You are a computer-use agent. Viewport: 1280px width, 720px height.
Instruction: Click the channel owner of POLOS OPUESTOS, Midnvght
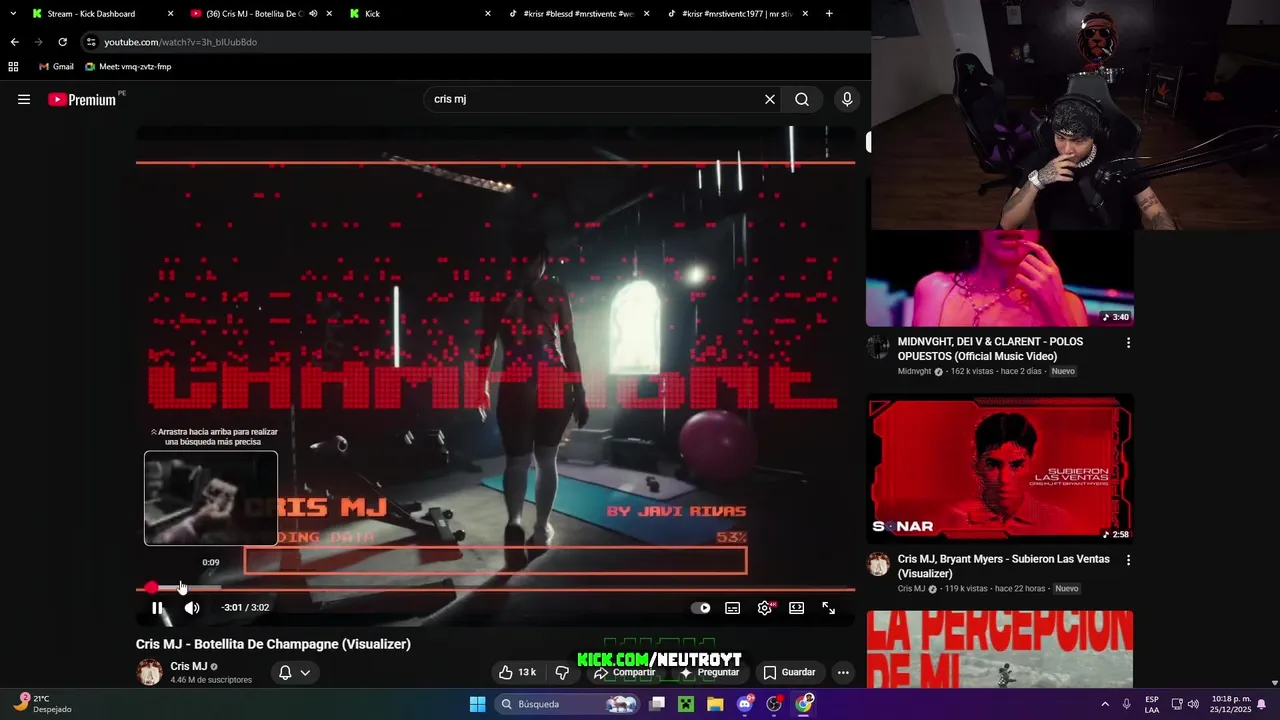point(916,371)
